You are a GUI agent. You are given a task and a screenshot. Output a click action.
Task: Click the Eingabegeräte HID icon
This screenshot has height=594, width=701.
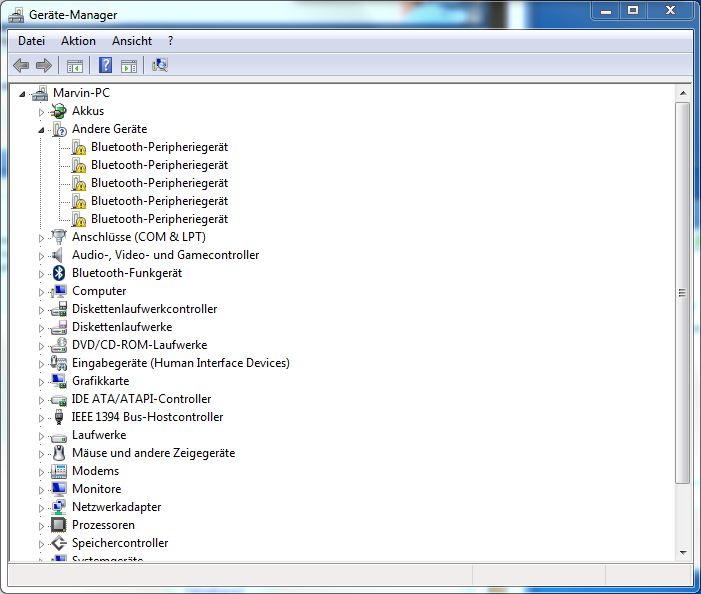point(59,363)
